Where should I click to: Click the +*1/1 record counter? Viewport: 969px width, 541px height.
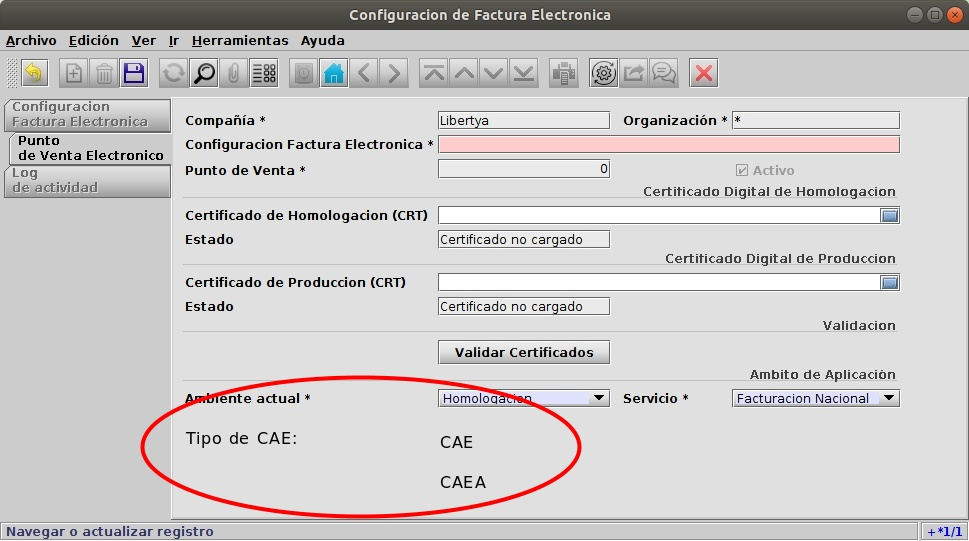[x=944, y=532]
